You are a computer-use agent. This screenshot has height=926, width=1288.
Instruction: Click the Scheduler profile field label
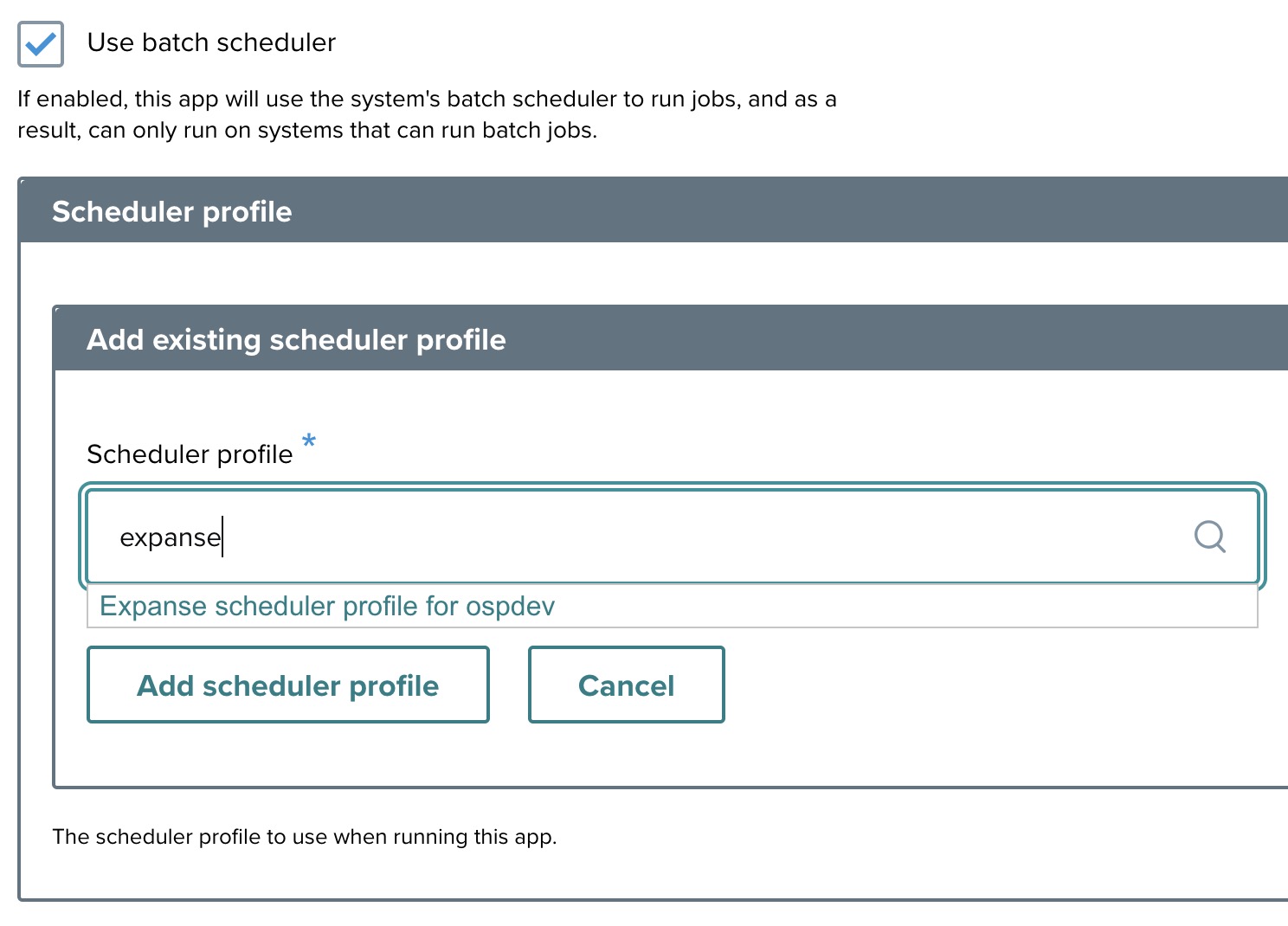[x=190, y=454]
